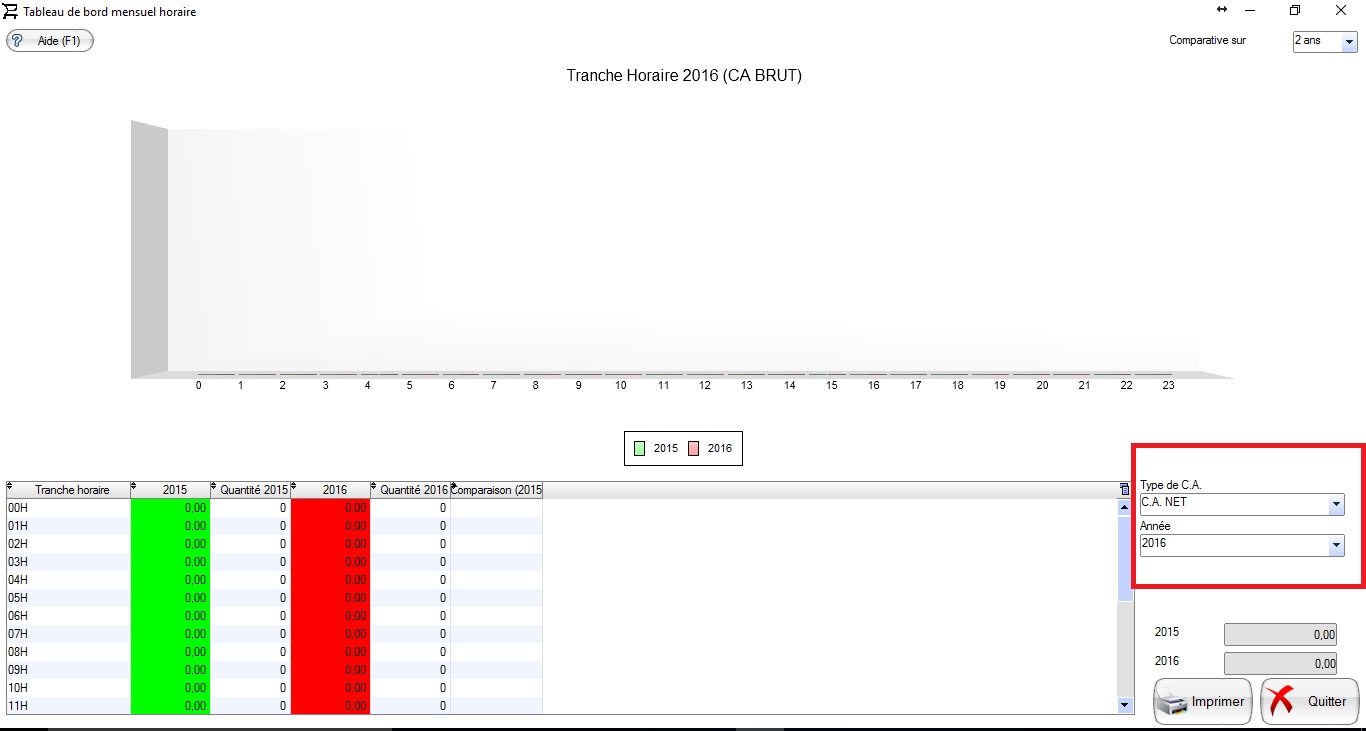Screen dimensions: 1366x731
Task: Sort by 2015 column header
Action: 171,490
